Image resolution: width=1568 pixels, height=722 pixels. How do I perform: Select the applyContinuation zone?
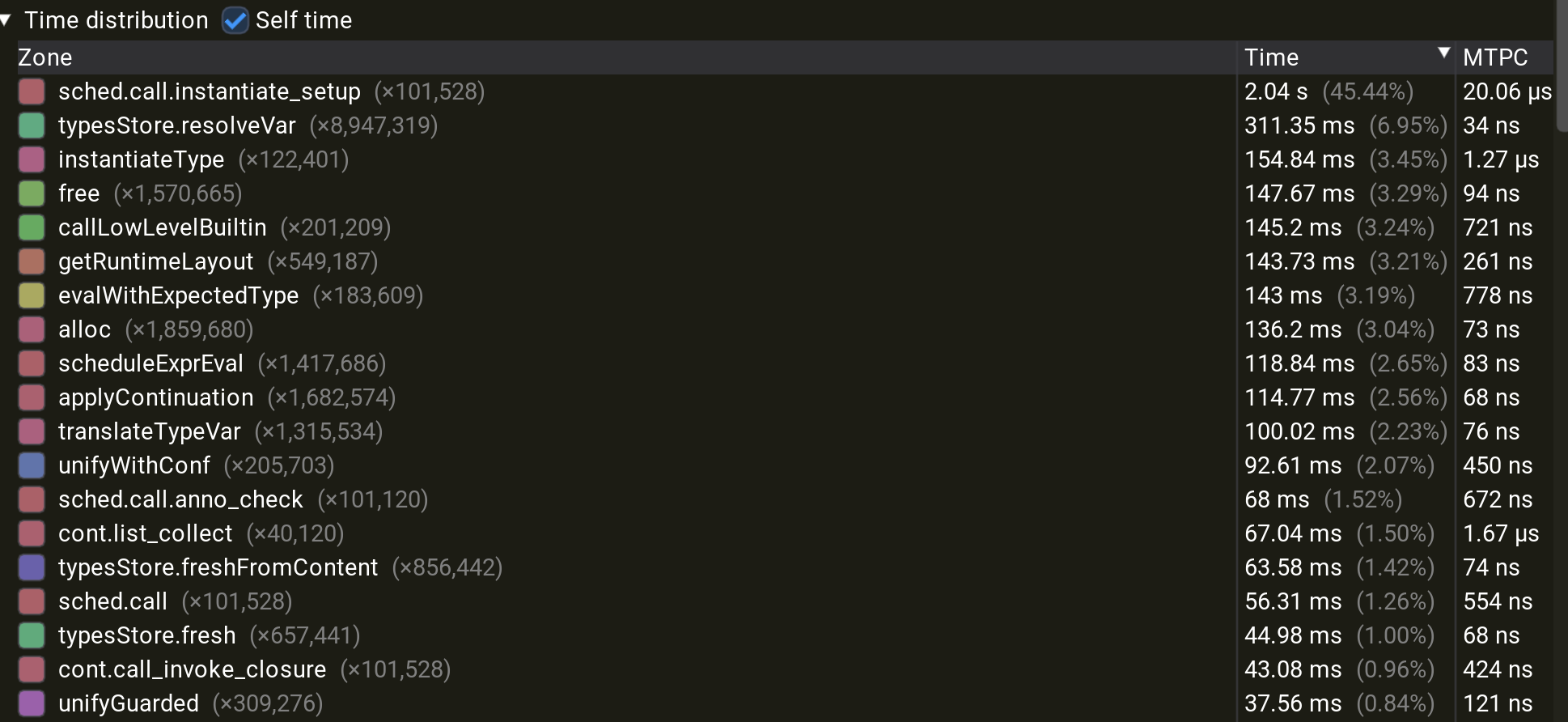coord(155,397)
